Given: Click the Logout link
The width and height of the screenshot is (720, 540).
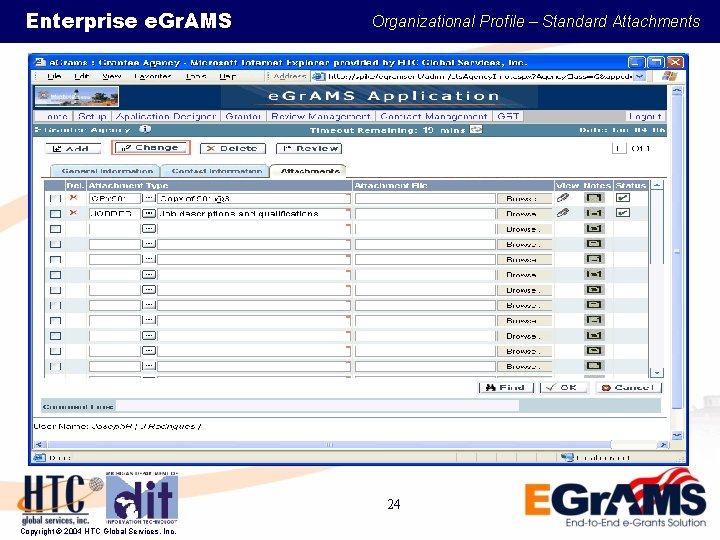Looking at the screenshot, I should click(645, 116).
